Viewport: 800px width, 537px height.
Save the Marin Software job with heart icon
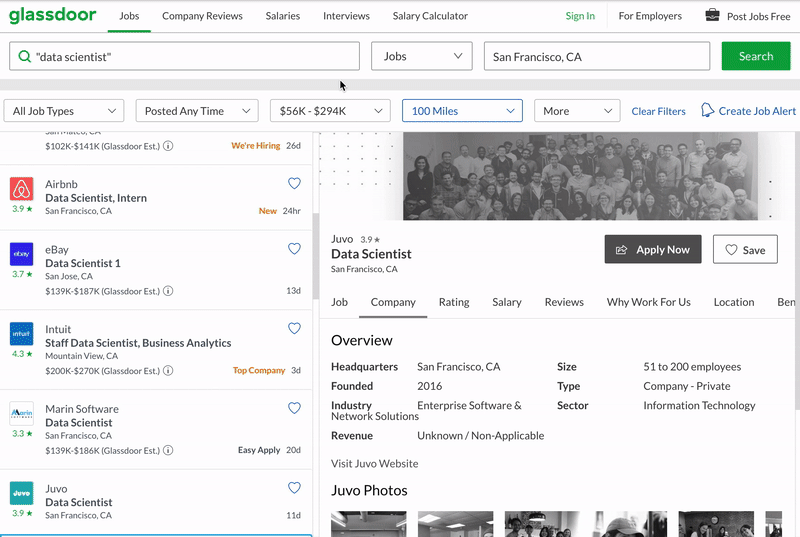(x=294, y=407)
